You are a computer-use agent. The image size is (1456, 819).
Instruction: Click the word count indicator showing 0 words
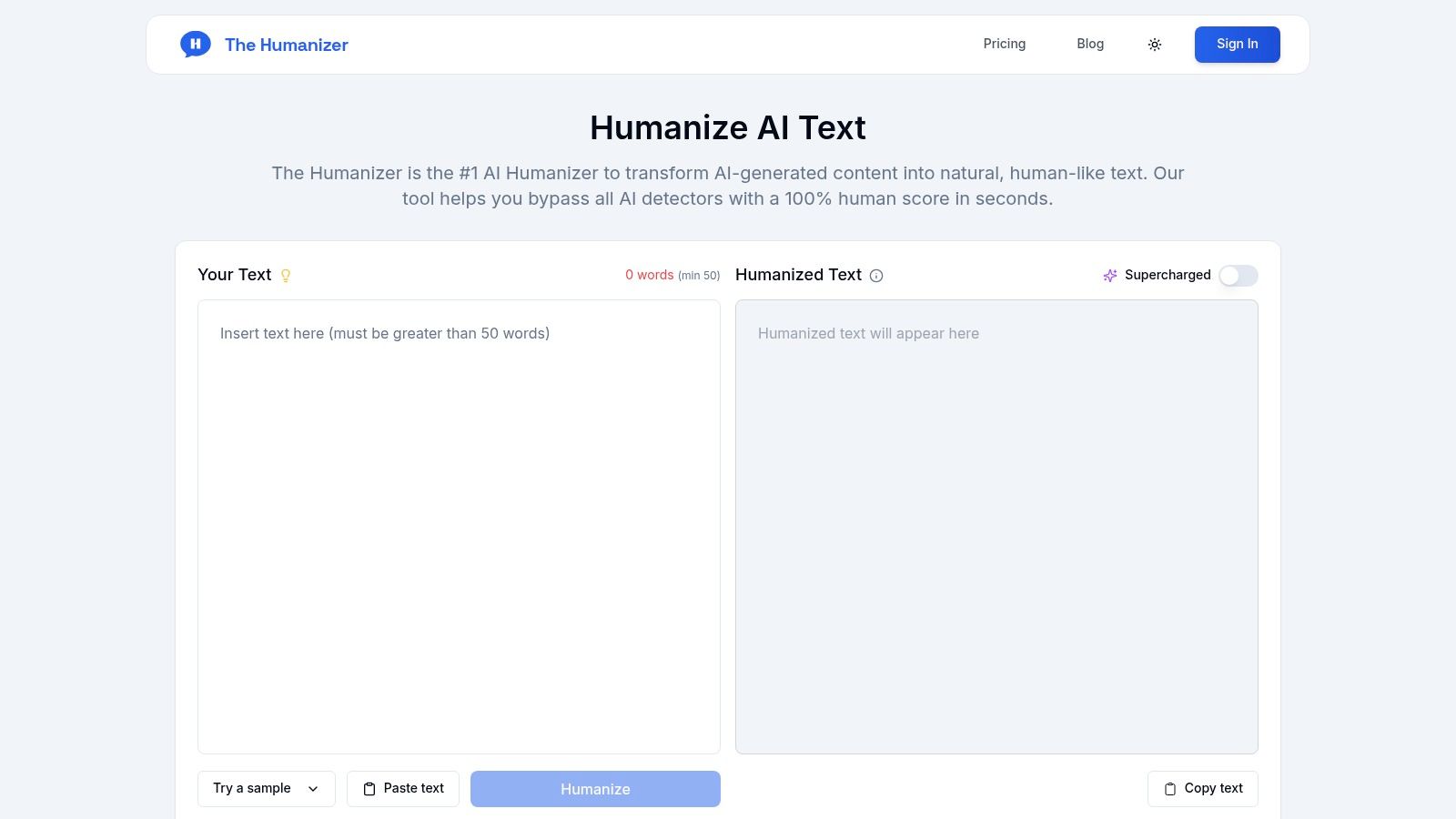[649, 275]
